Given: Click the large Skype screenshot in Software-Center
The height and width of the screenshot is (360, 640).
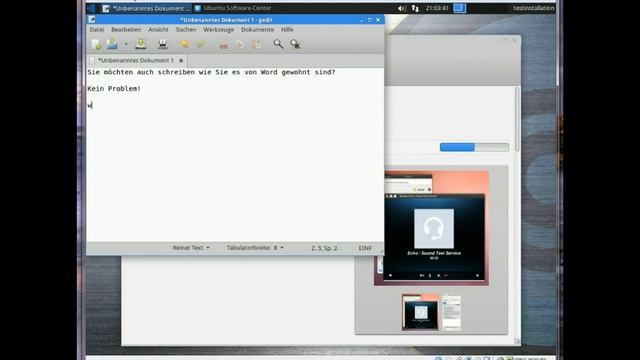Looking at the screenshot, I should [x=431, y=228].
